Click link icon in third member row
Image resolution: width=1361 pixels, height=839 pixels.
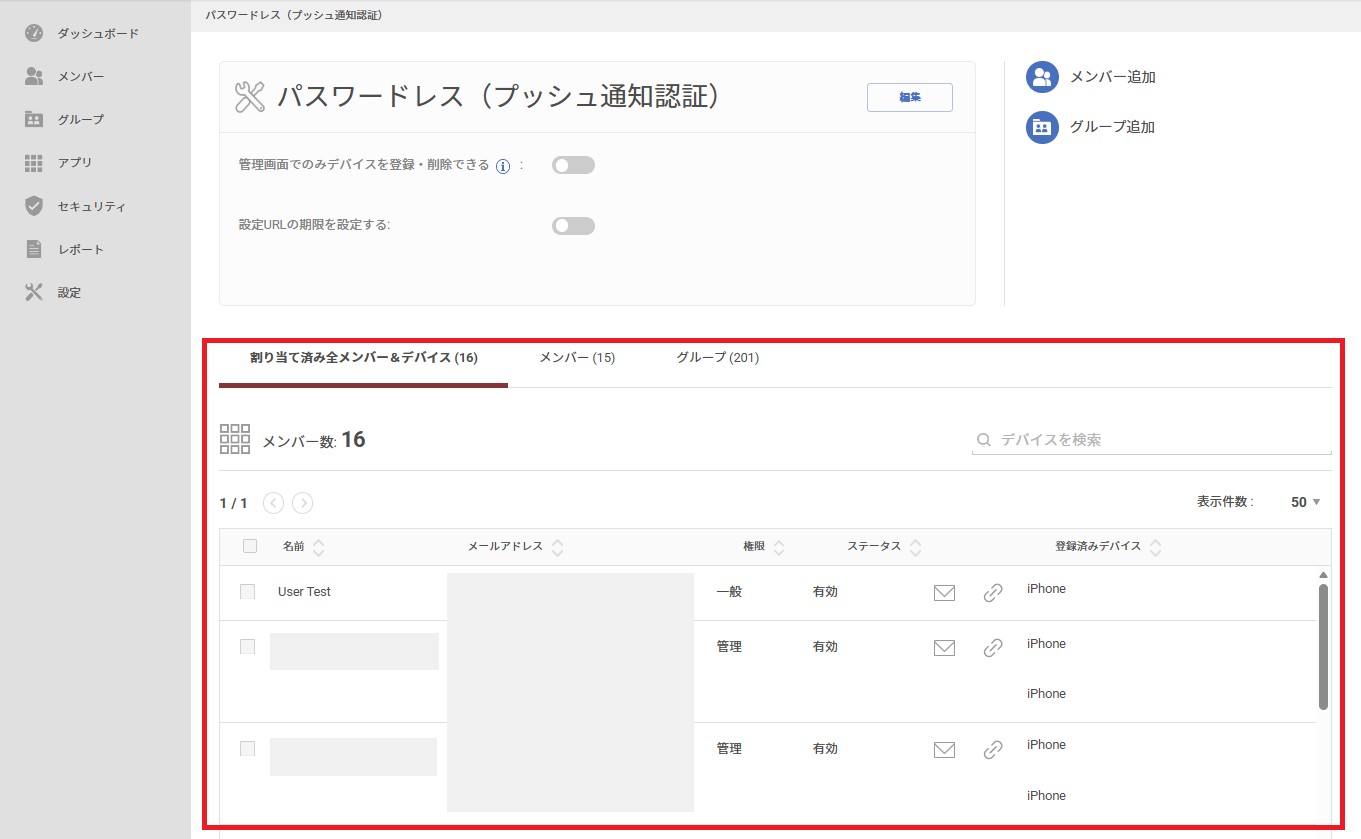point(993,749)
